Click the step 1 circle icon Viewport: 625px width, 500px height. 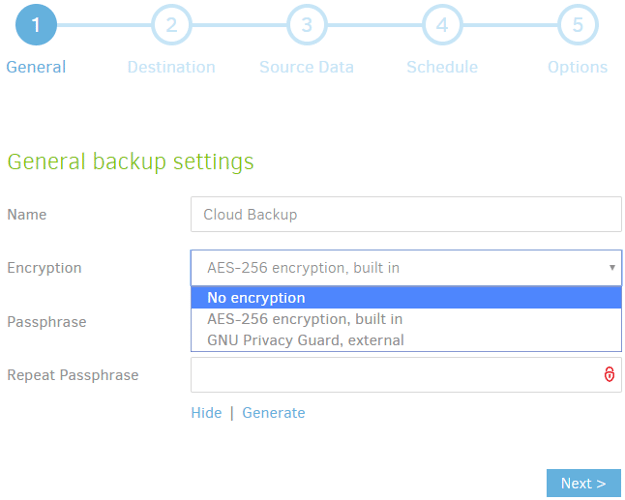pos(36,25)
